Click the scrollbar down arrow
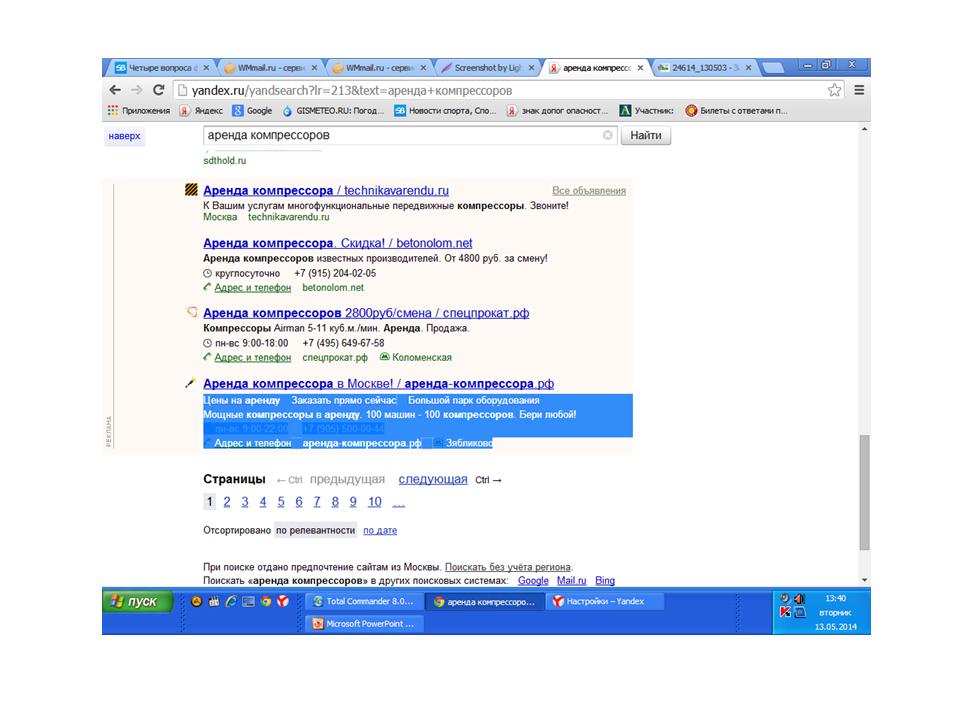The height and width of the screenshot is (720, 960). pos(864,580)
